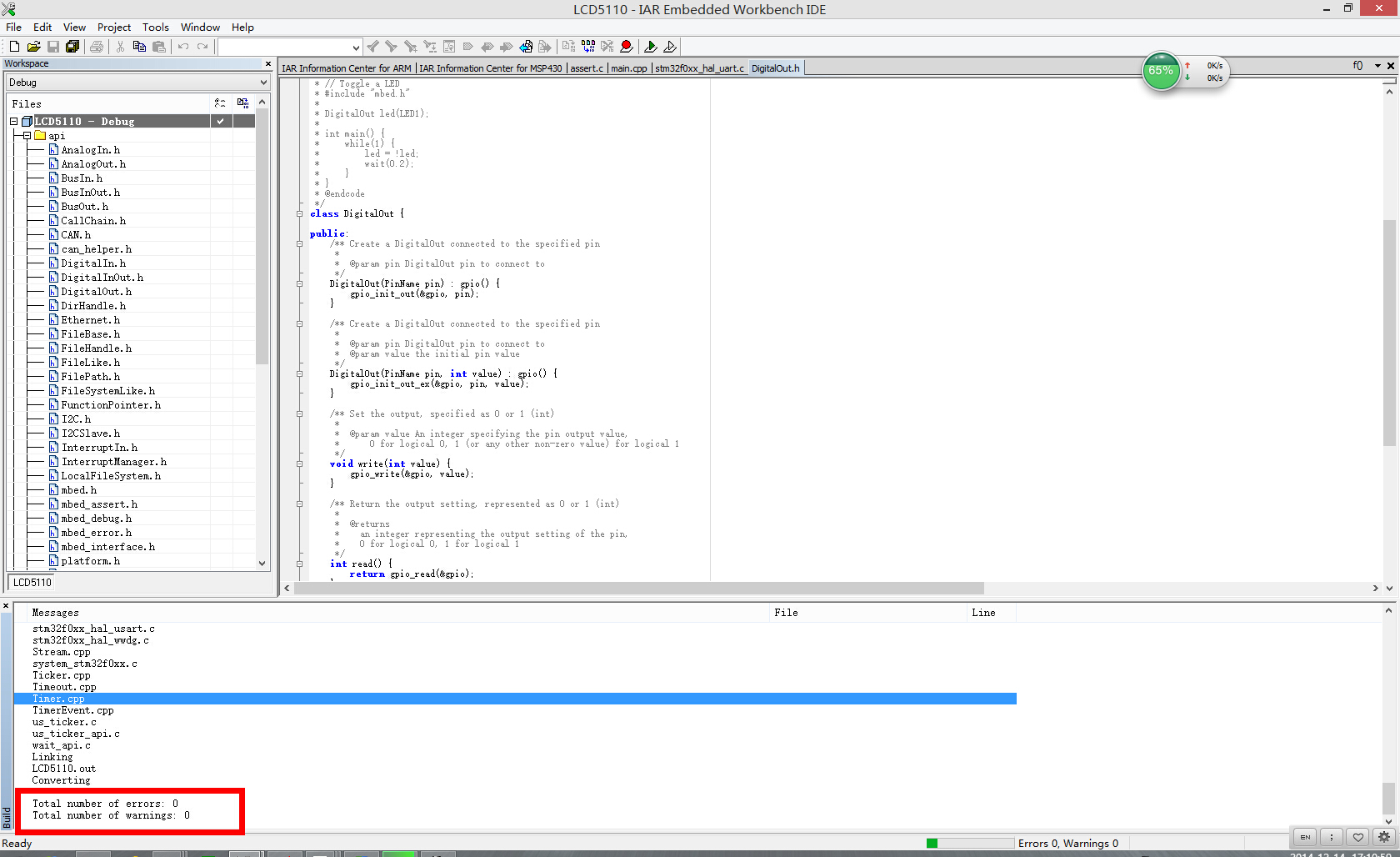
Task: Click the editor horizontal scrollbar
Action: tap(639, 589)
